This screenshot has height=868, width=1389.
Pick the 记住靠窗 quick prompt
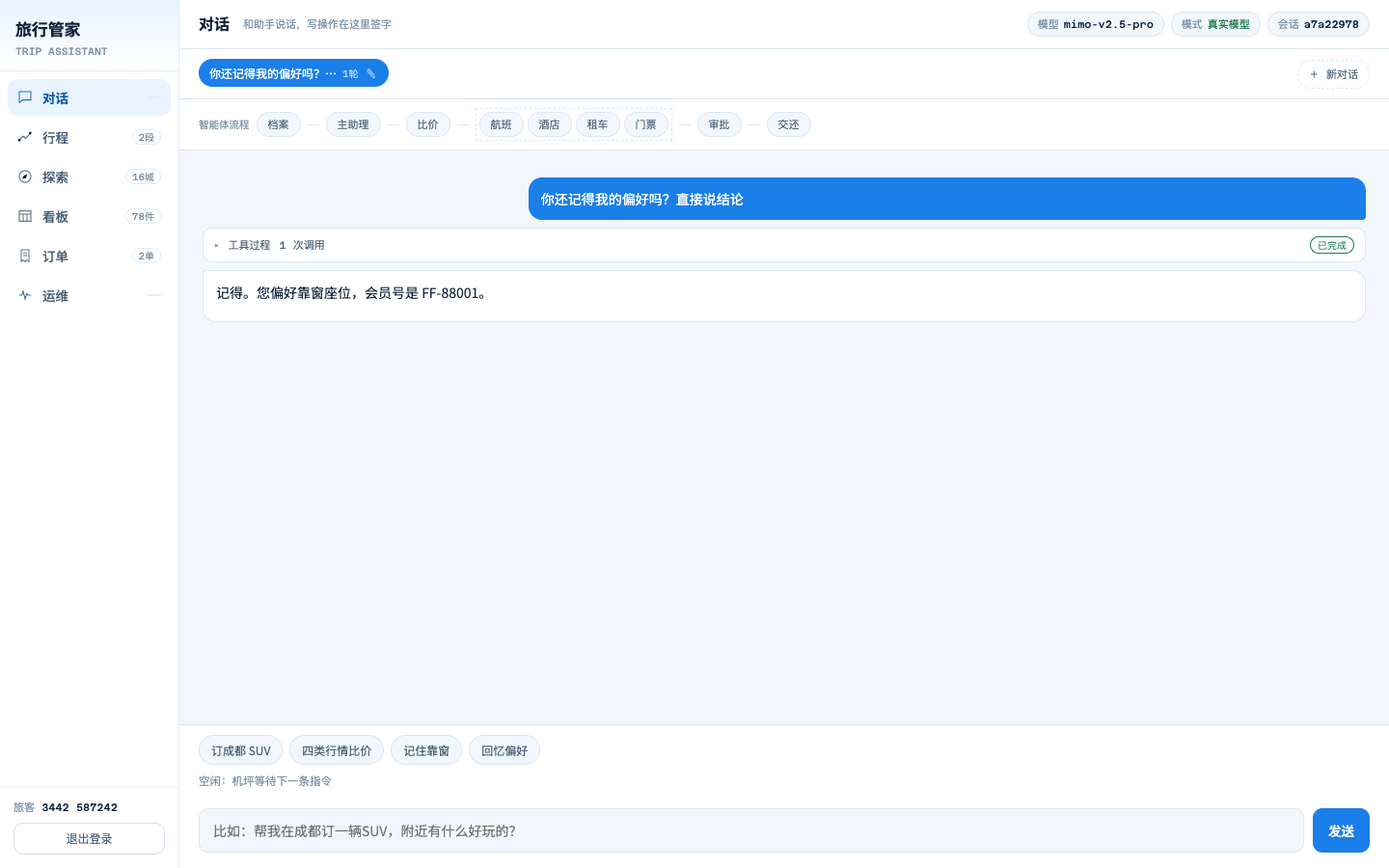coord(426,750)
